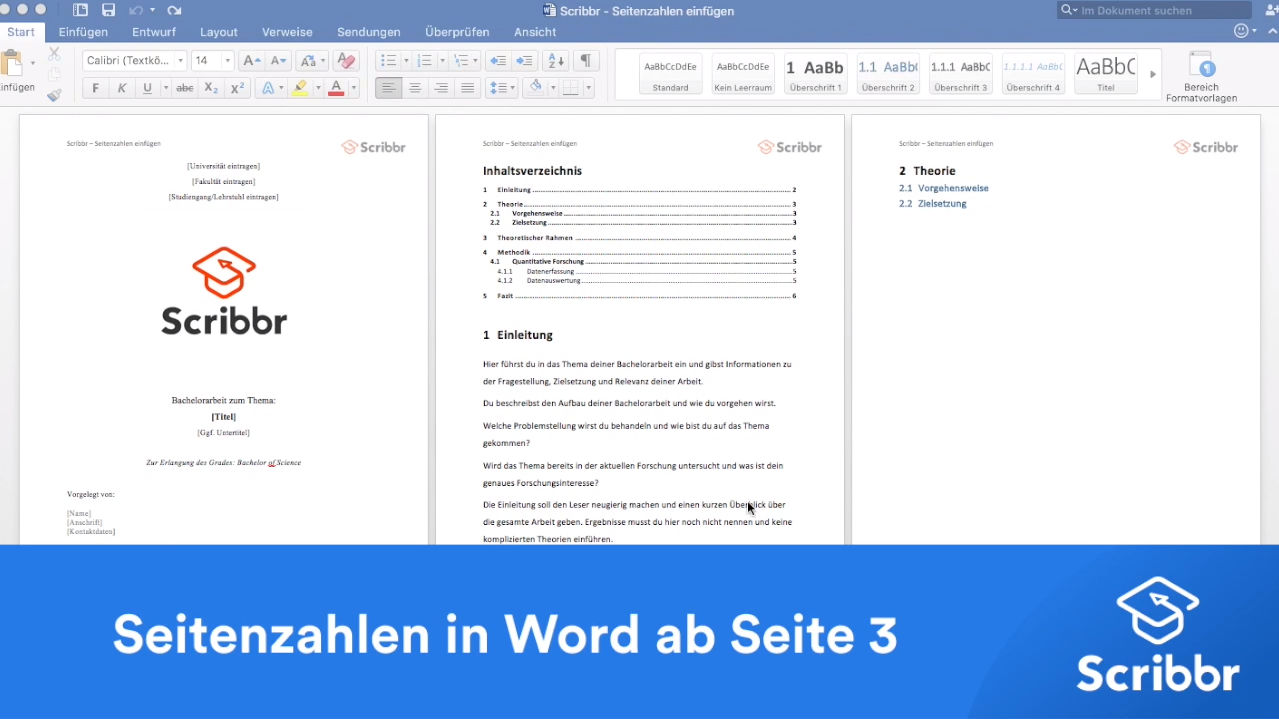
Task: Switch to the Überprüfen tab
Action: coord(457,32)
